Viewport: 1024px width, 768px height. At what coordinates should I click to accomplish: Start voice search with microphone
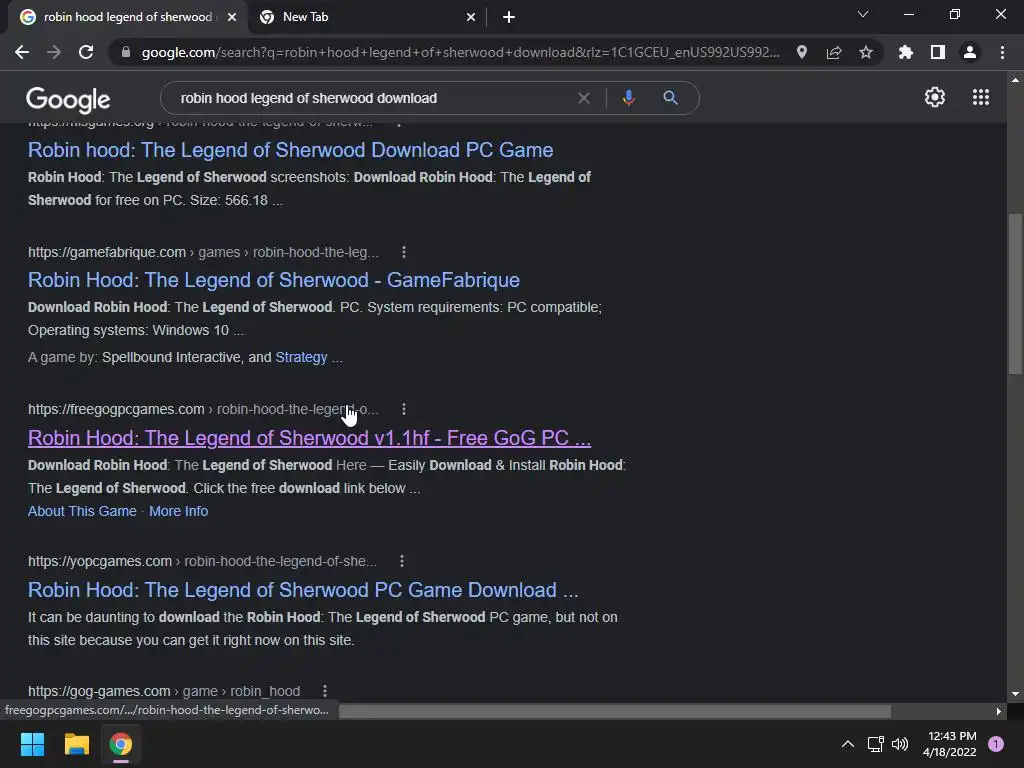[x=628, y=98]
